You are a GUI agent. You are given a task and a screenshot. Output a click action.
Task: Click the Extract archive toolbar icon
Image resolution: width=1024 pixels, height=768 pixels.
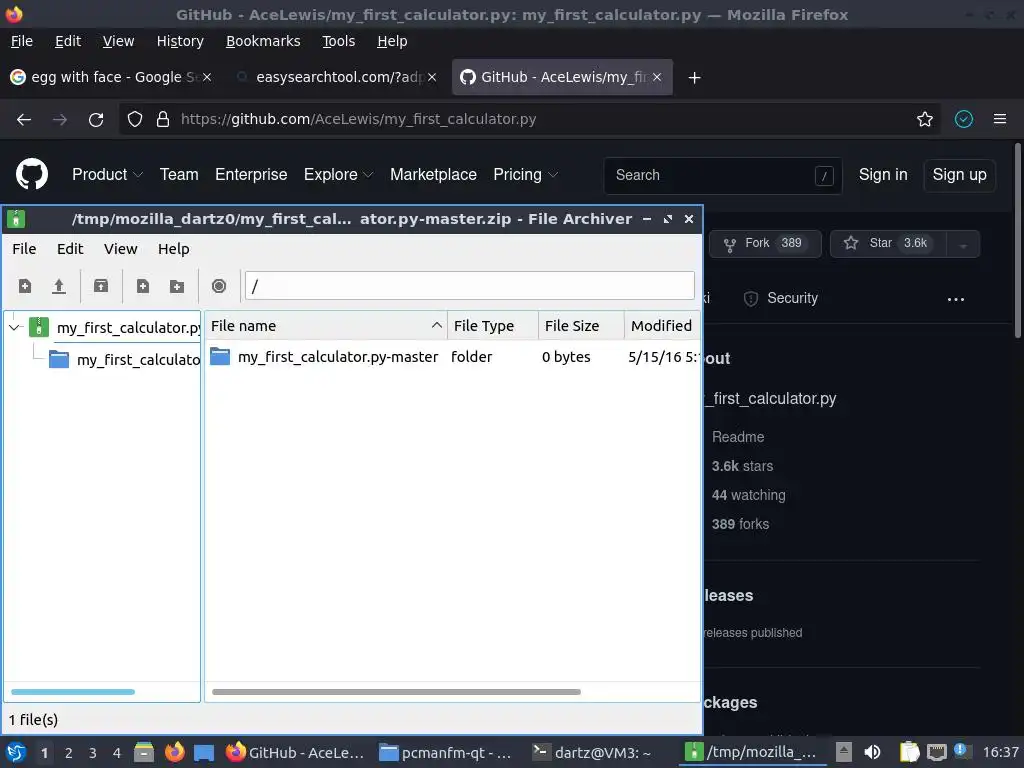[x=101, y=286]
